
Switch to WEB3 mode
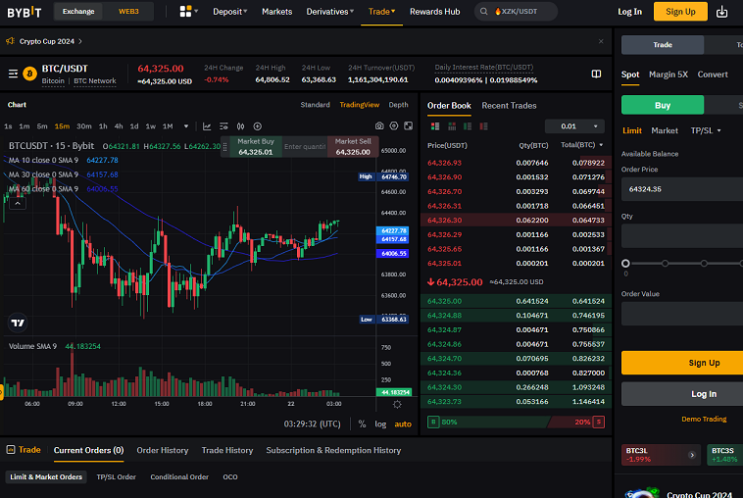pos(128,11)
